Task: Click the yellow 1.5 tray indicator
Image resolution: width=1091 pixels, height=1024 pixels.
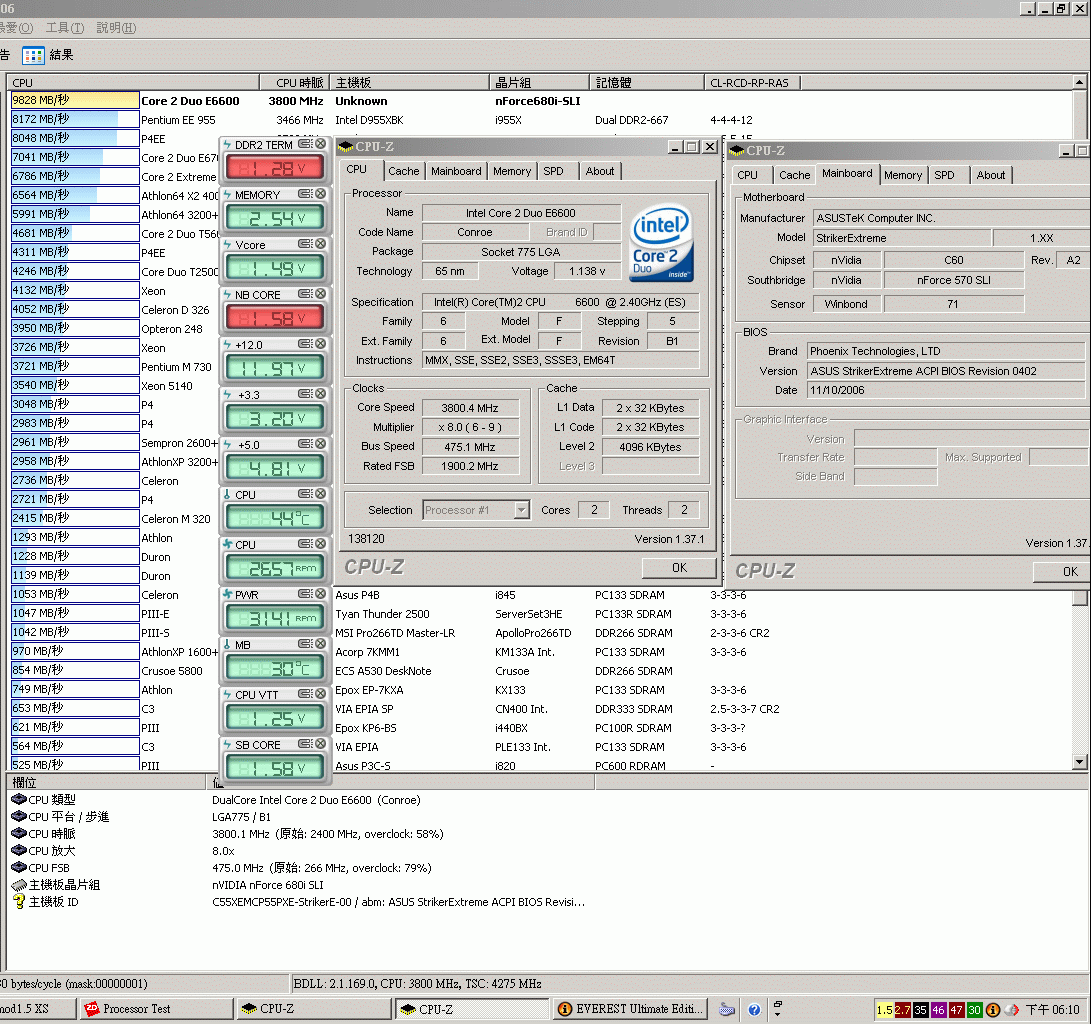Action: [884, 1009]
